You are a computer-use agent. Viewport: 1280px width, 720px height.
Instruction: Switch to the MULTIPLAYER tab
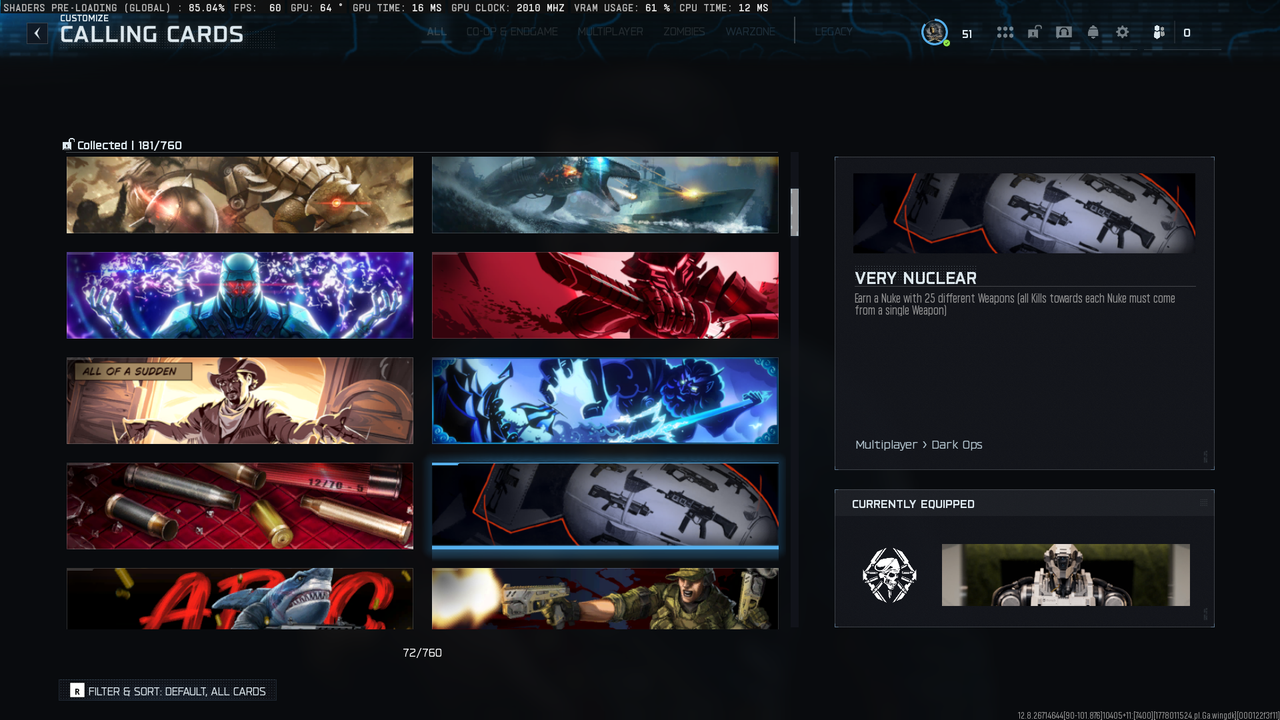click(610, 32)
